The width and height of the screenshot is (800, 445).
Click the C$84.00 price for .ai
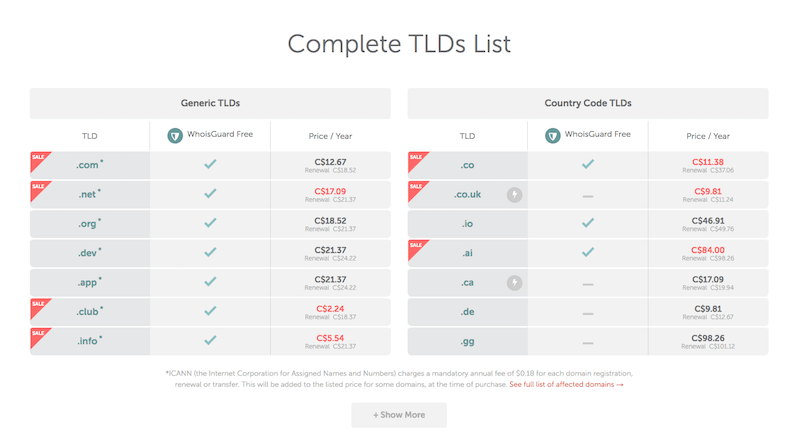(708, 250)
